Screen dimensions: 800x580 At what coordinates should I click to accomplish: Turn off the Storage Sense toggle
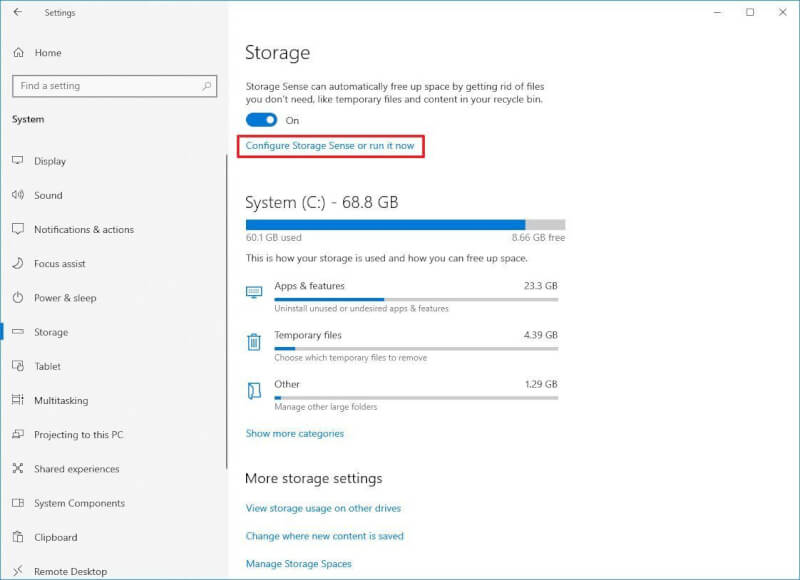tap(261, 120)
